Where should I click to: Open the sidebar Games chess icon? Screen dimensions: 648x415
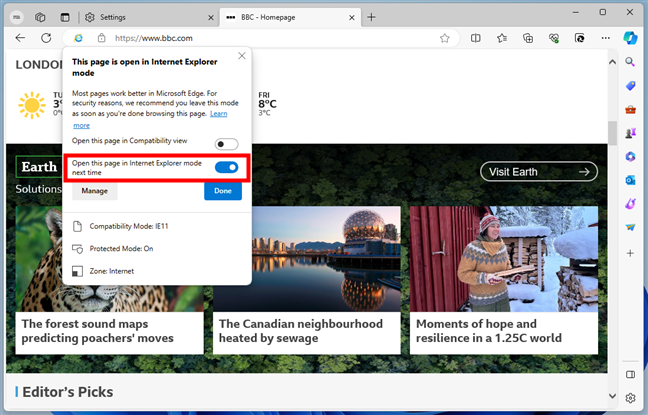coord(630,133)
